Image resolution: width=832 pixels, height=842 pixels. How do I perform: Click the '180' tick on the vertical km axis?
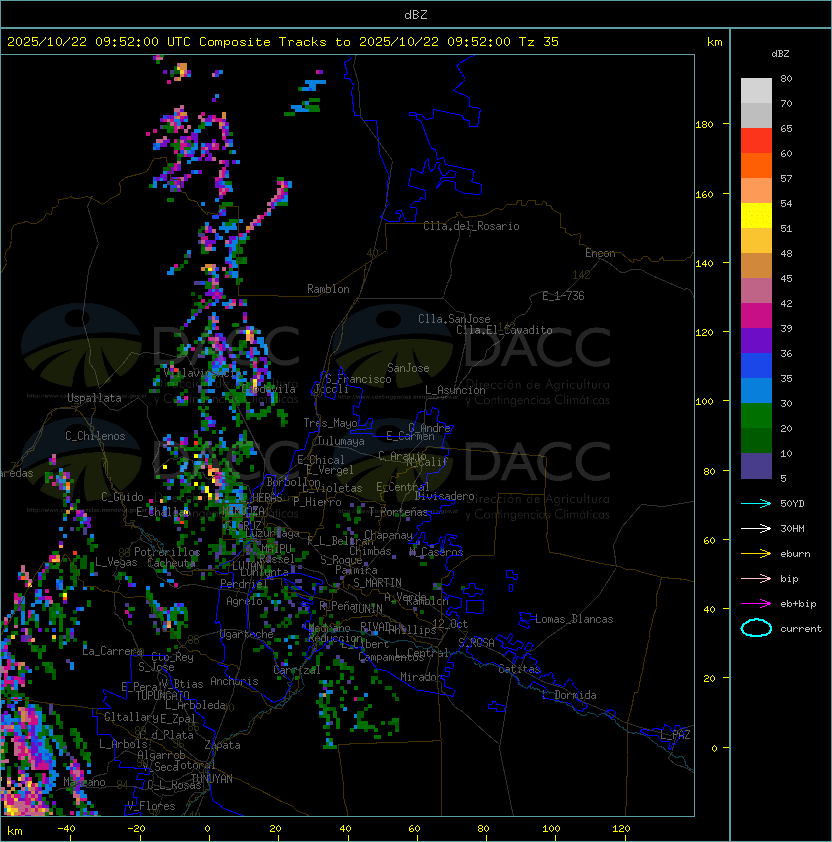click(704, 125)
